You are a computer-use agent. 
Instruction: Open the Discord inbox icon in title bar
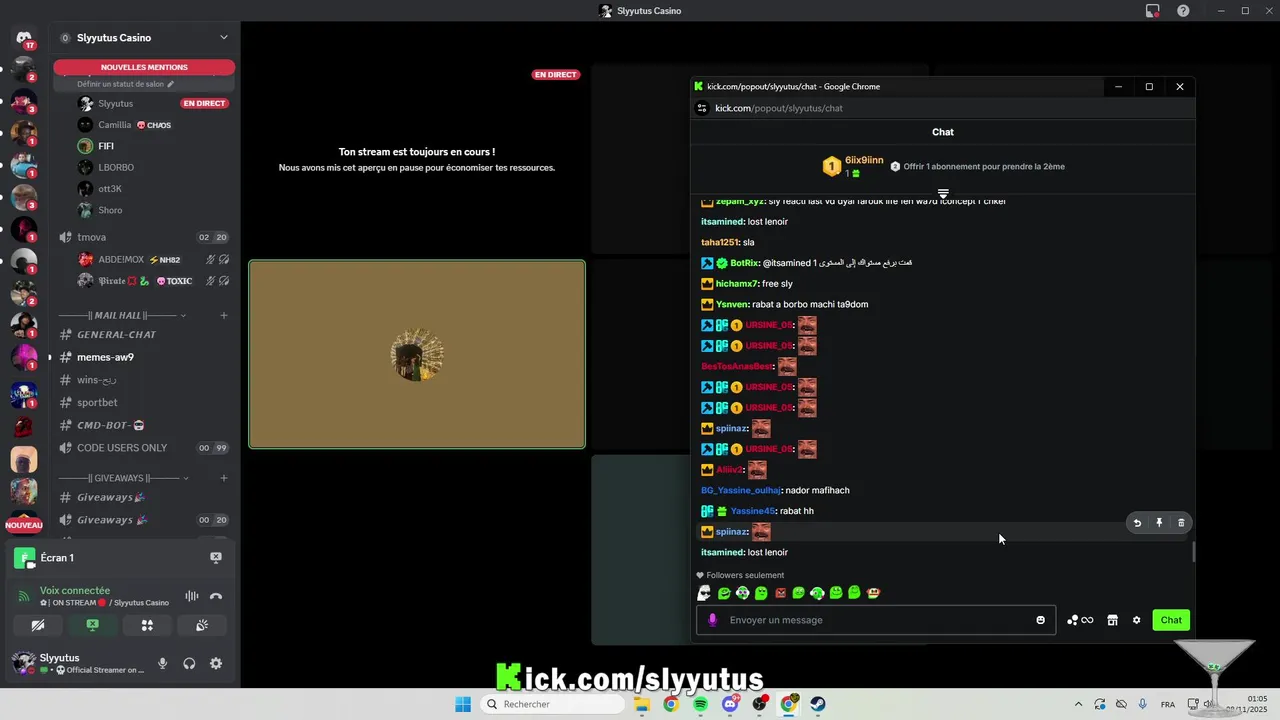1153,11
